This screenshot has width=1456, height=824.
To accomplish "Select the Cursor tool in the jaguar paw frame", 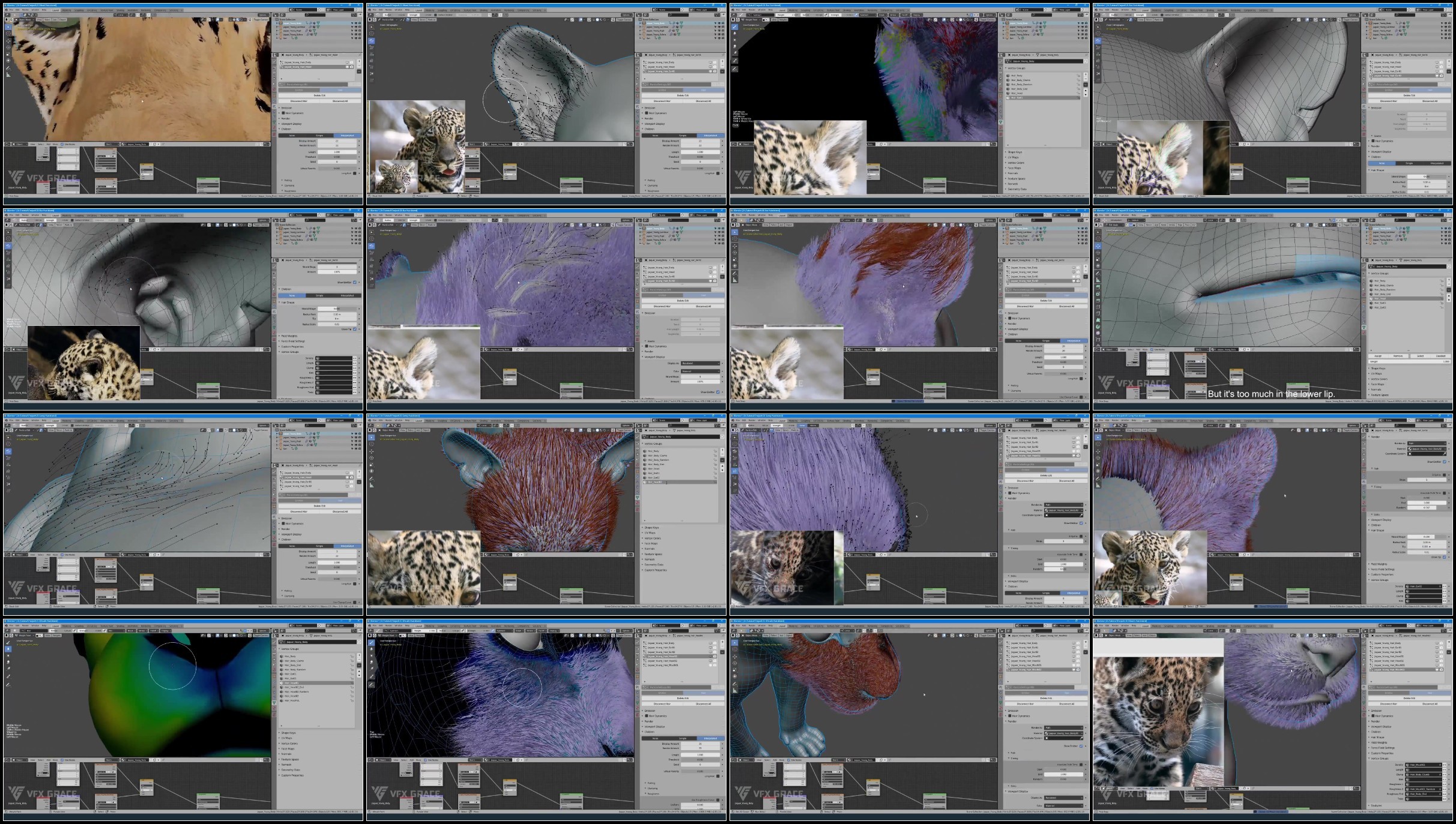I will point(734,649).
